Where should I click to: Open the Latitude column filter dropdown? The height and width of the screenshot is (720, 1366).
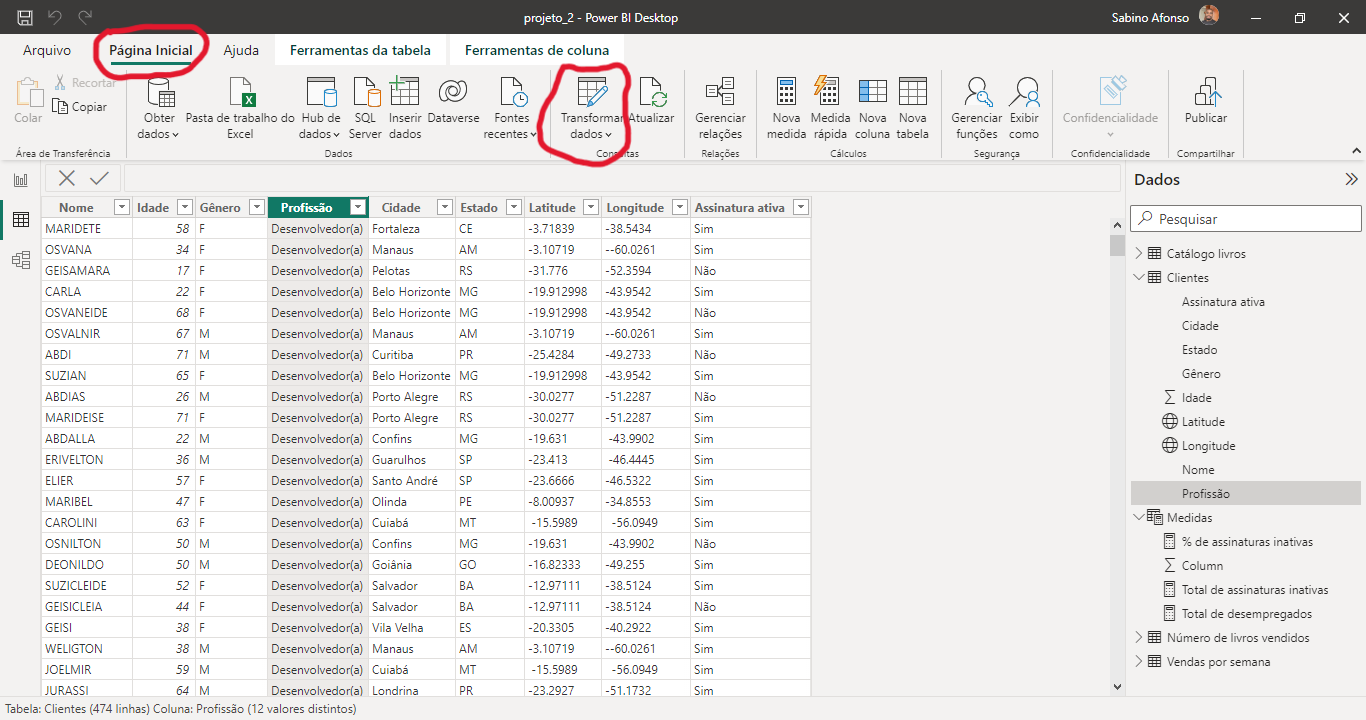[x=589, y=208]
